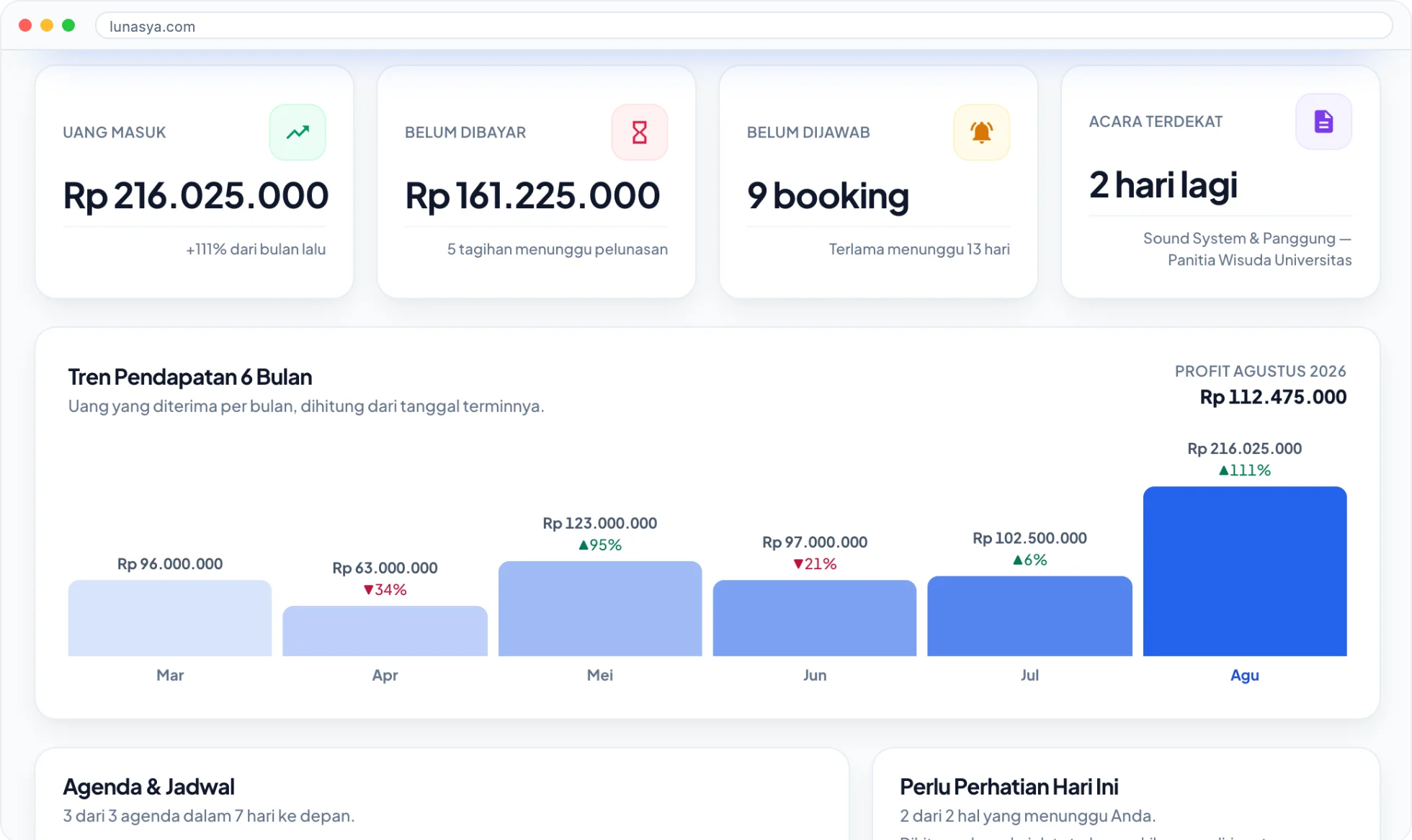Open the Uang Masuk Rp 216.025.000 card
Image resolution: width=1412 pixels, height=840 pixels.
[195, 182]
